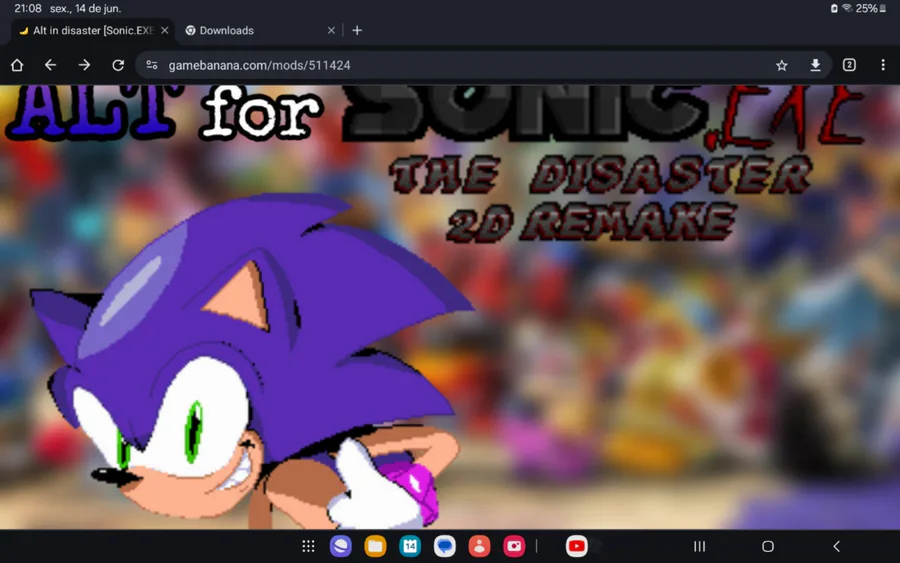900x563 pixels.
Task: Open the tab switcher showing 2 tabs
Action: coord(849,65)
